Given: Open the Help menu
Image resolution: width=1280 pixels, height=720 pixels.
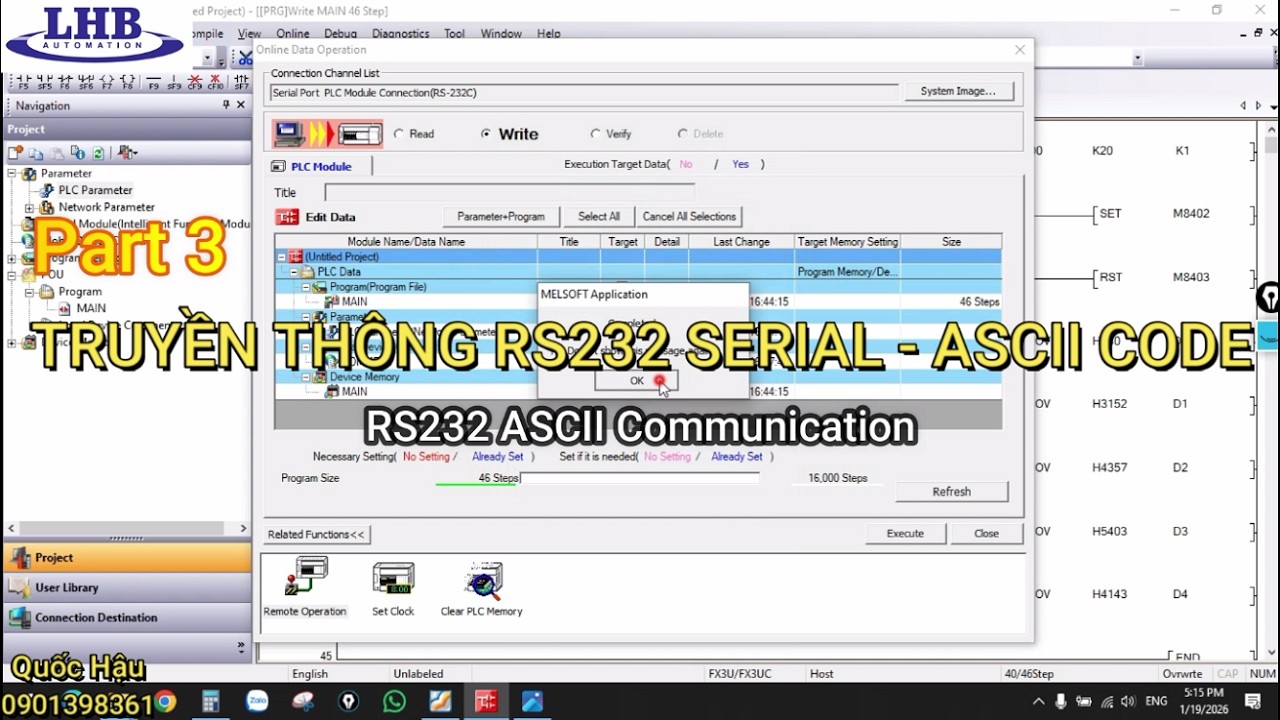Looking at the screenshot, I should click(x=548, y=34).
